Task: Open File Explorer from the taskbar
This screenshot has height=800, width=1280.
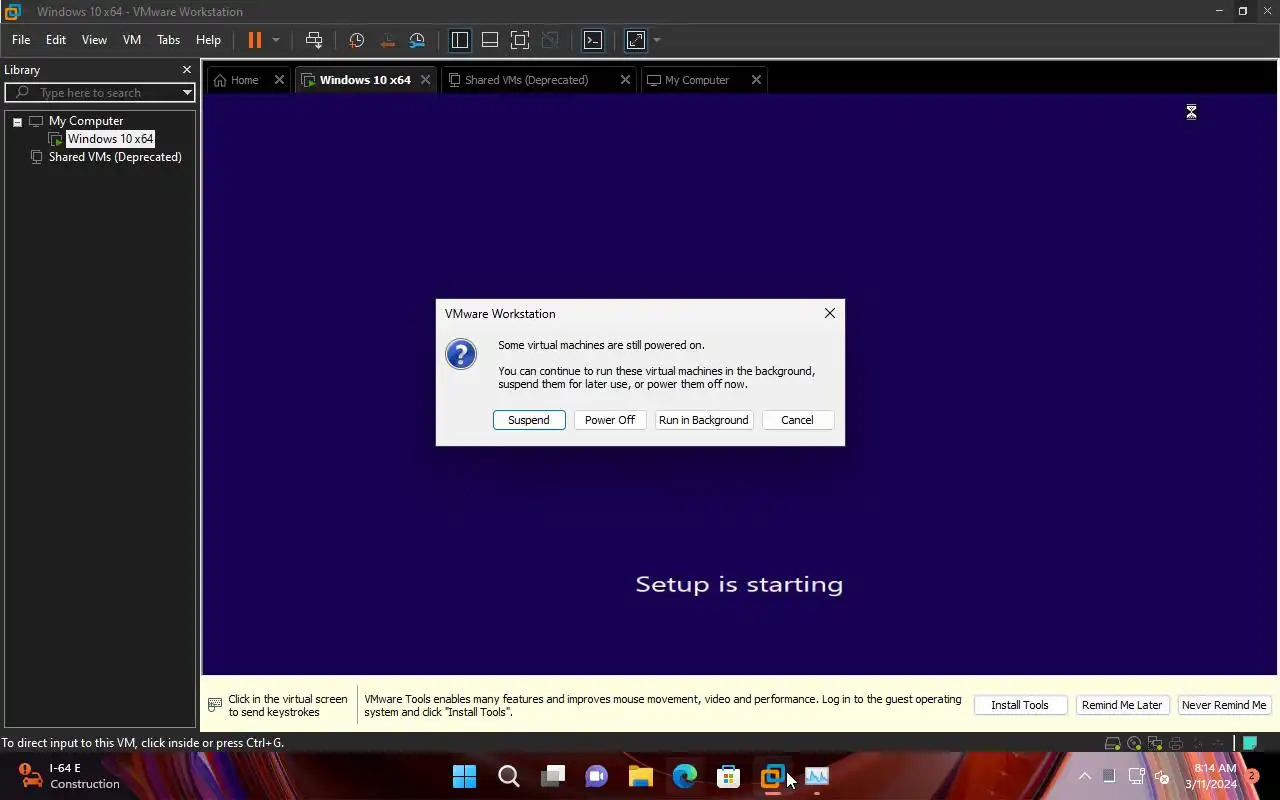Action: coord(641,776)
